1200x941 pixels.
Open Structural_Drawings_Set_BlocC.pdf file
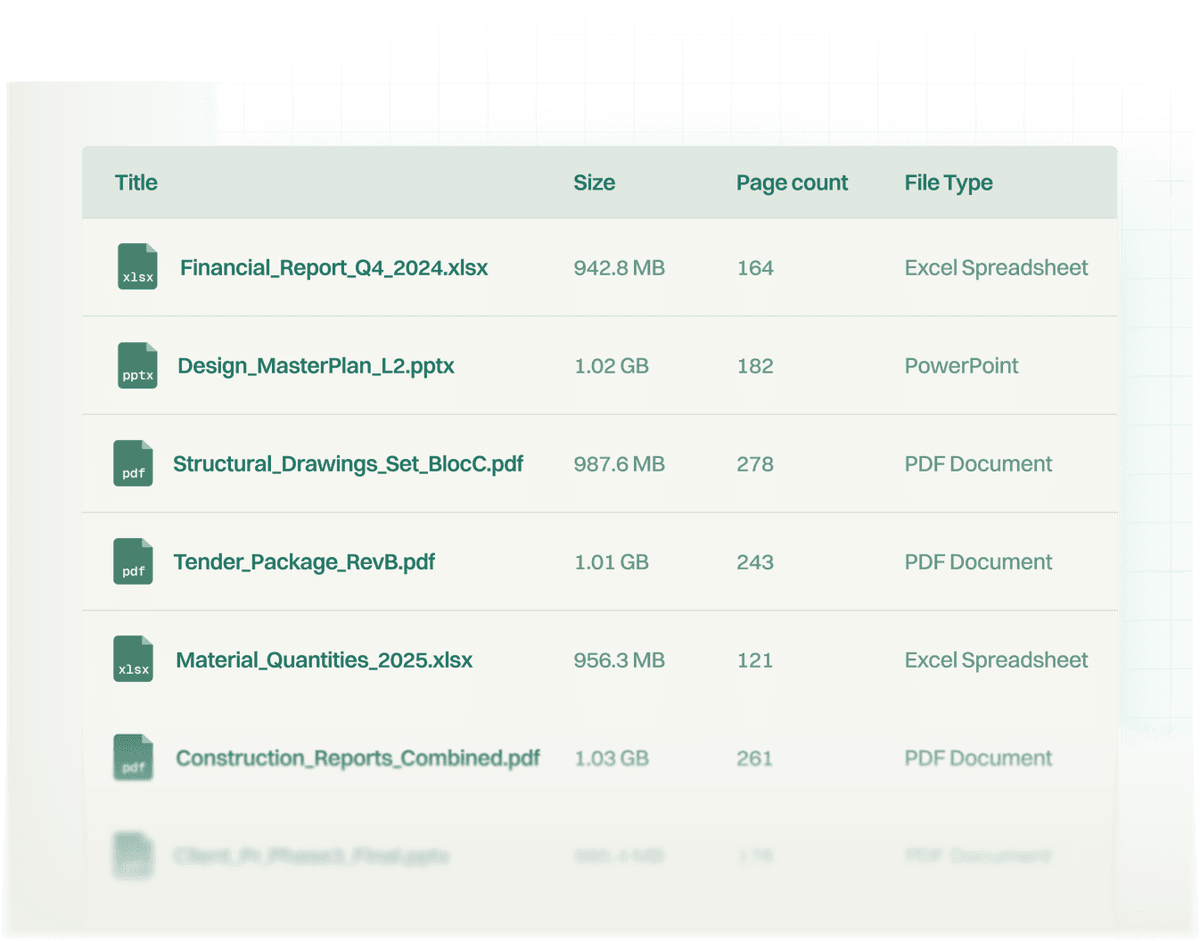click(x=348, y=464)
